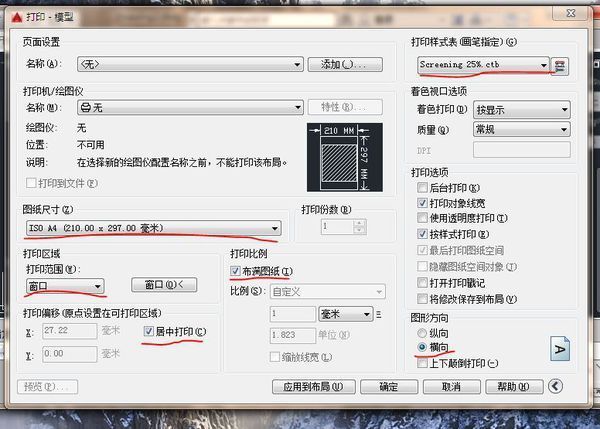Open the 打印范围 dropdown showing 窗口
The height and width of the screenshot is (429, 600).
tap(98, 286)
